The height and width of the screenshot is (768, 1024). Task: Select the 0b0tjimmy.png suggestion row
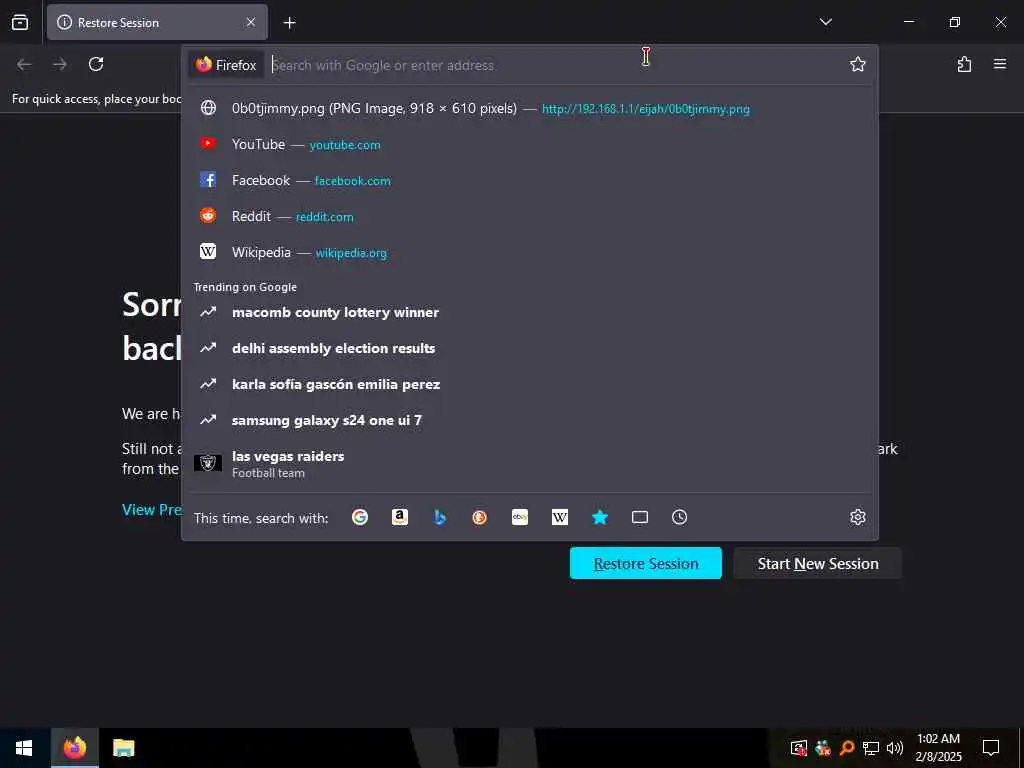530,108
